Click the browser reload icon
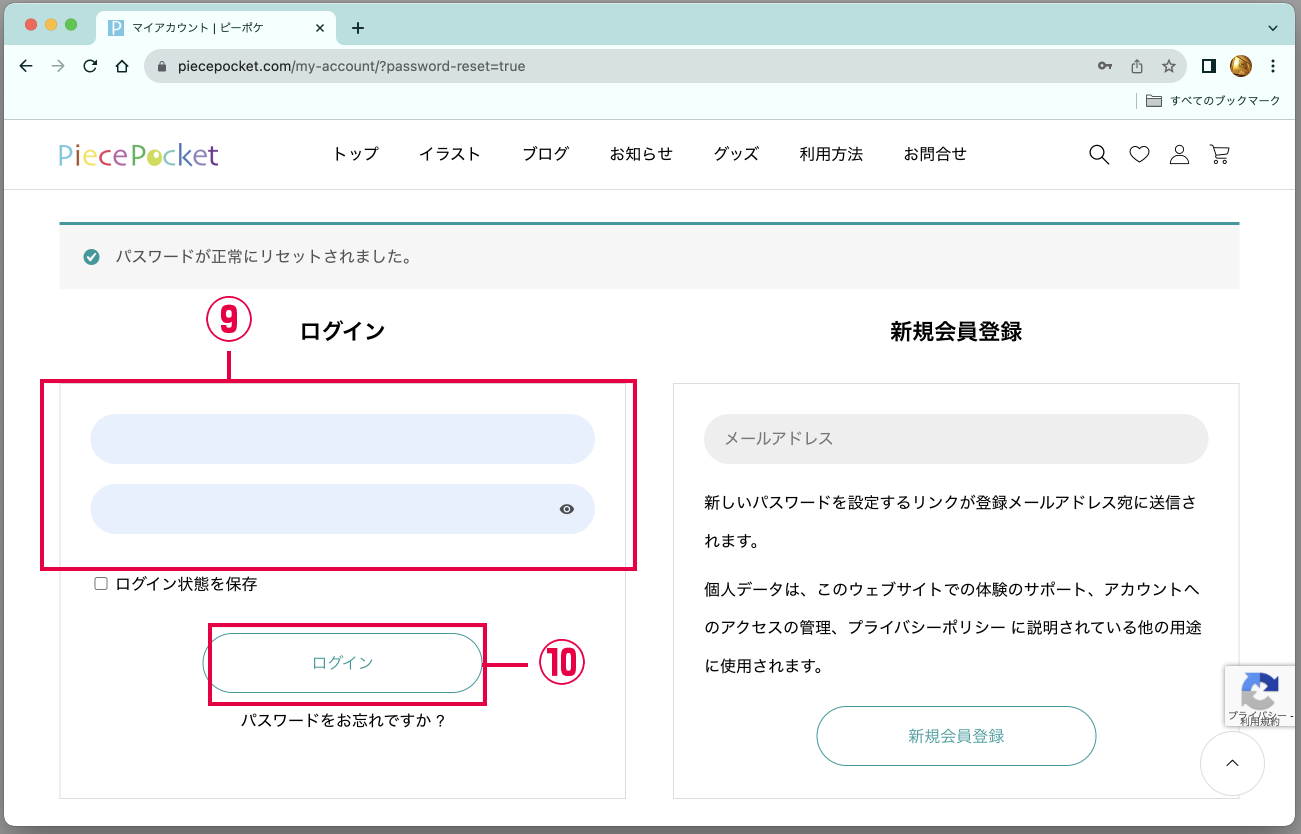The height and width of the screenshot is (834, 1301). (90, 66)
